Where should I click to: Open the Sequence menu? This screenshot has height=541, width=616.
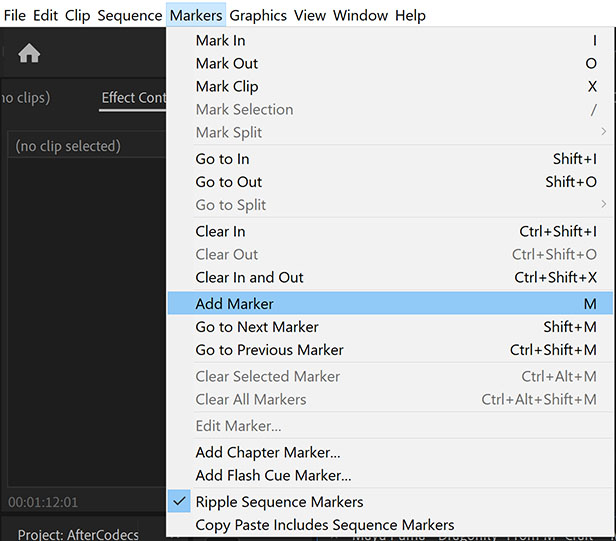[x=129, y=15]
